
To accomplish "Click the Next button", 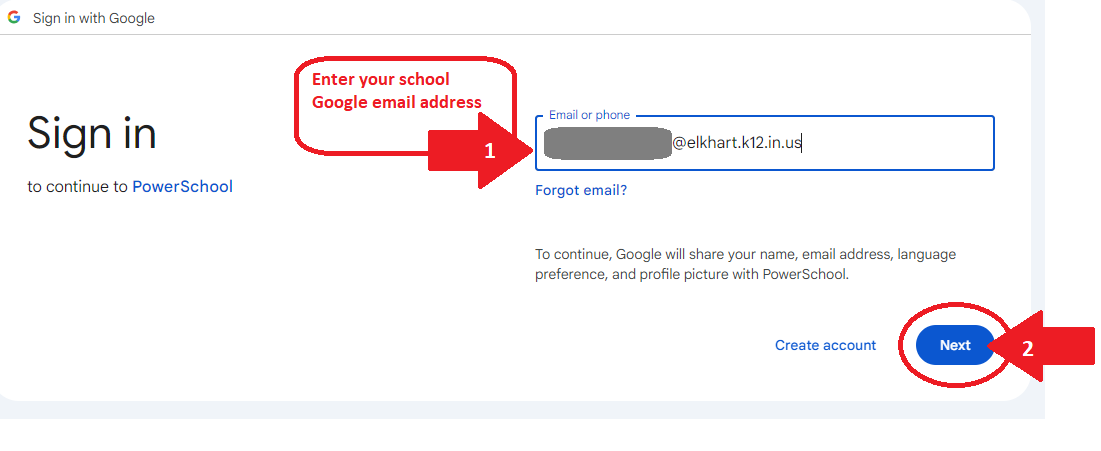I will point(955,345).
